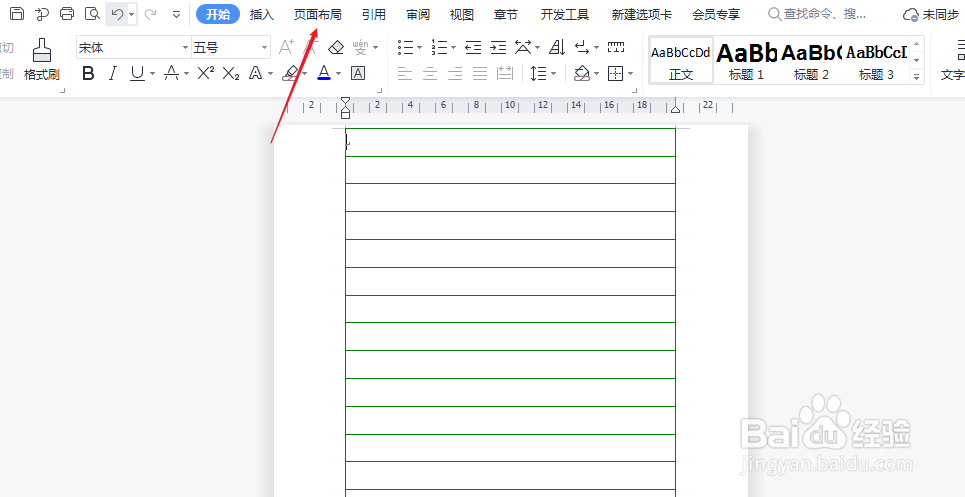Viewport: 965px width, 497px height.
Task: Apply the 标题 1 style
Action: (746, 60)
